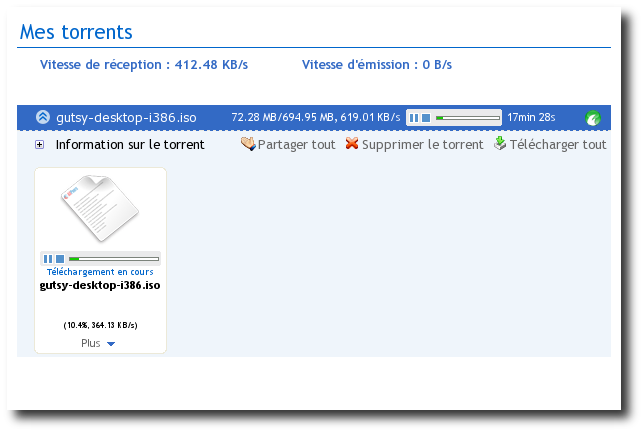Click Vitesse de réception value
The height and width of the screenshot is (433, 644).
[211, 65]
